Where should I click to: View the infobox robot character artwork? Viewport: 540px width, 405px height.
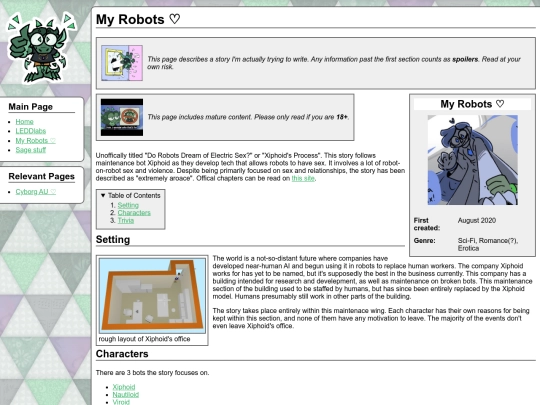(x=472, y=160)
